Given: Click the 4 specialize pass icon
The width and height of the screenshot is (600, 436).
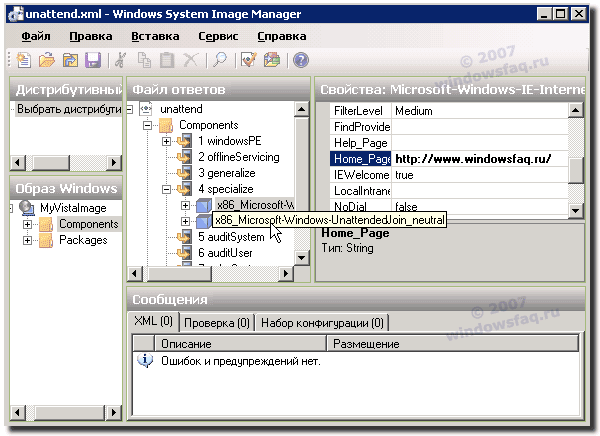Looking at the screenshot, I should 185,189.
